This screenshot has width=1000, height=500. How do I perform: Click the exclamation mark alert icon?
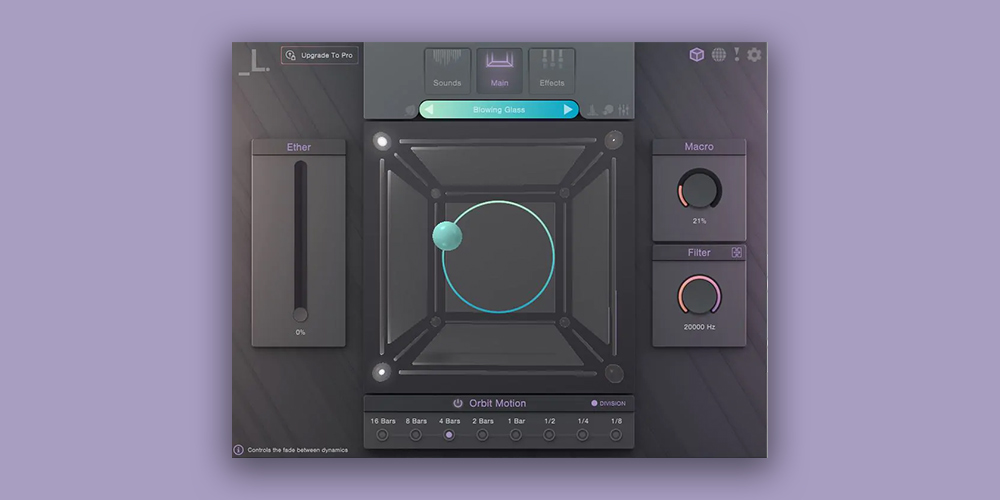click(x=737, y=55)
